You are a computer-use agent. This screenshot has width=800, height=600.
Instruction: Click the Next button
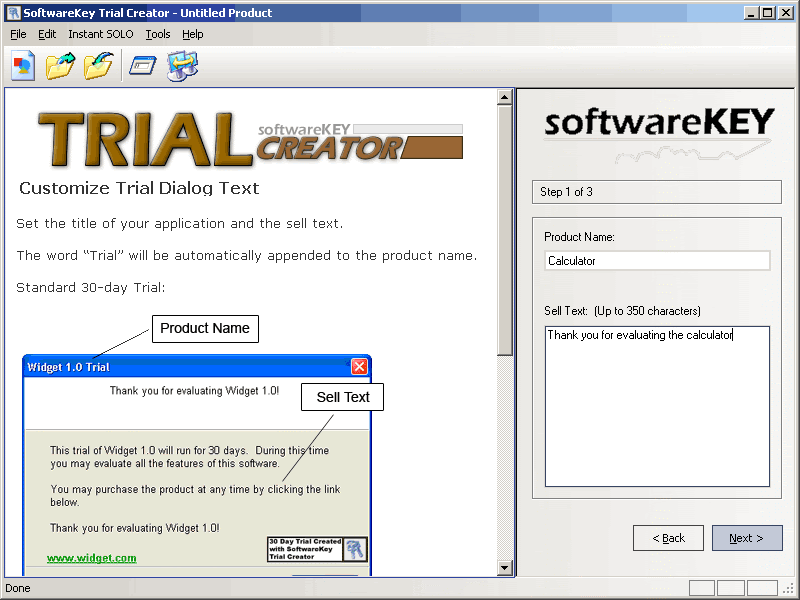(x=747, y=538)
